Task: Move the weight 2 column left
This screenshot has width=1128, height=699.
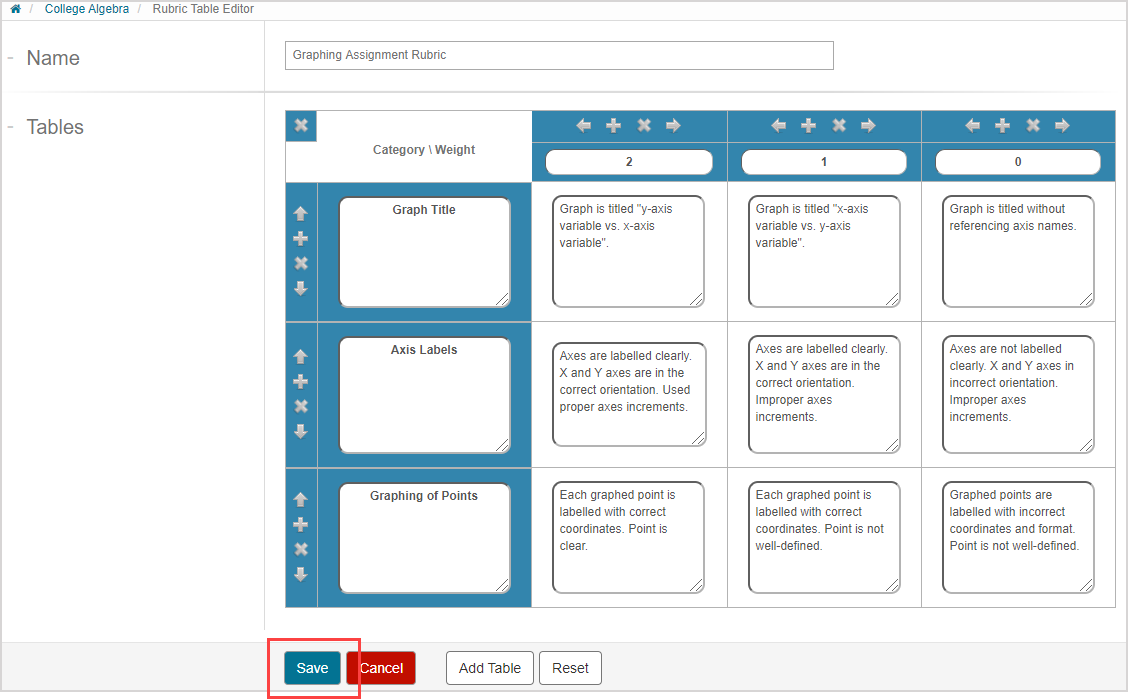Action: [584, 126]
